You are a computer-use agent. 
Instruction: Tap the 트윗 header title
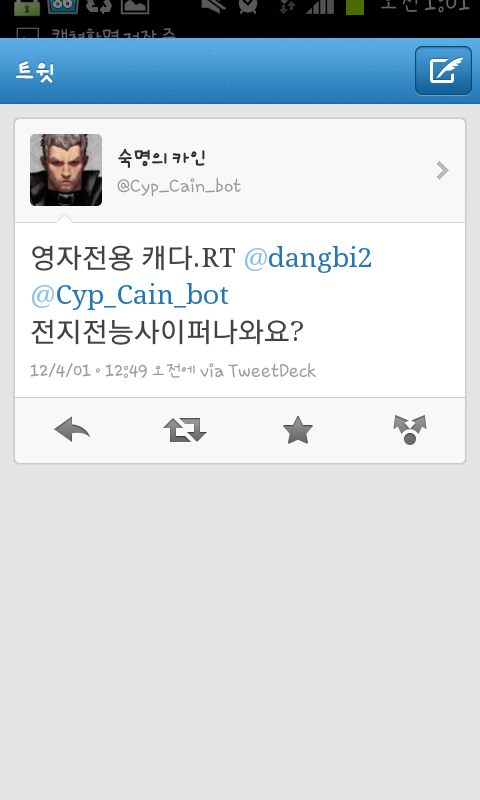pyautogui.click(x=34, y=71)
